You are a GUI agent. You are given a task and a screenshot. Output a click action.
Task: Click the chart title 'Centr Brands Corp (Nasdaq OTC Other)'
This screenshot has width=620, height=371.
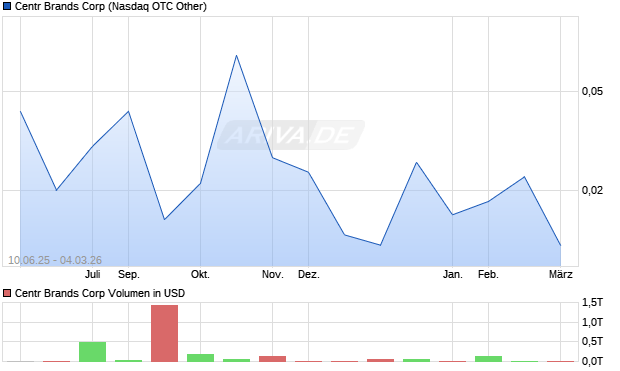click(x=111, y=7)
